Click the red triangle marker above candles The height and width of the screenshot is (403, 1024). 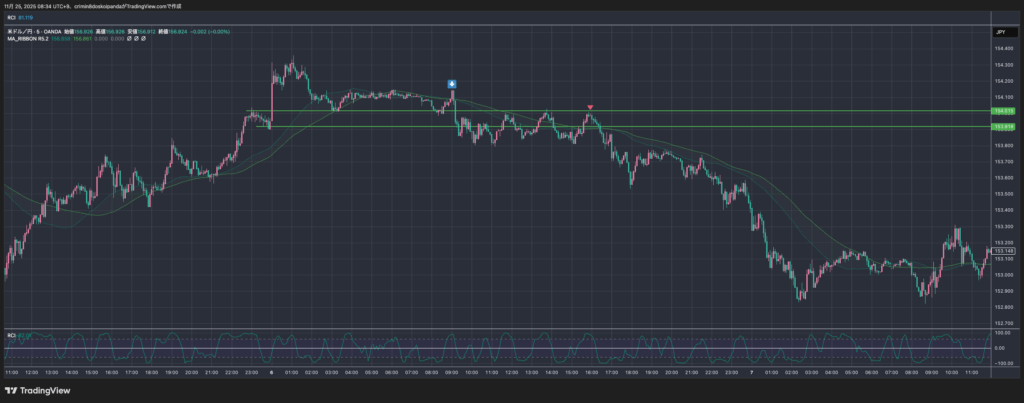tap(590, 107)
